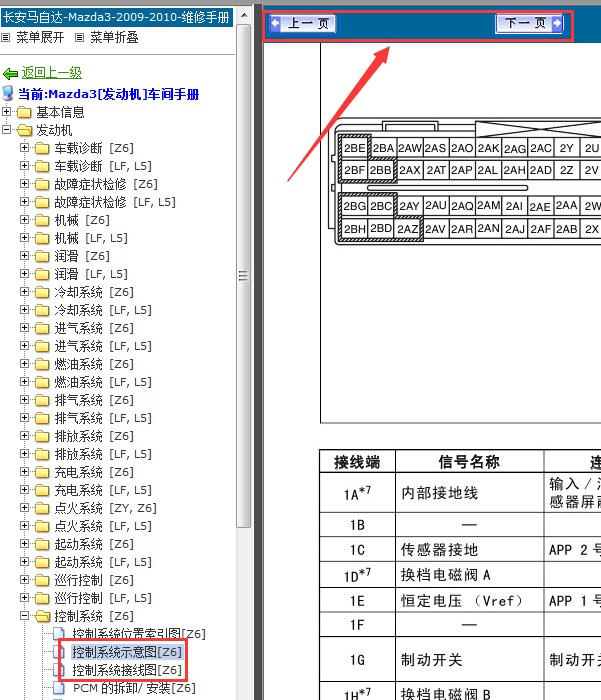
Task: Click folder icon for 巡行控制 [Z6]
Action: [x=42, y=580]
